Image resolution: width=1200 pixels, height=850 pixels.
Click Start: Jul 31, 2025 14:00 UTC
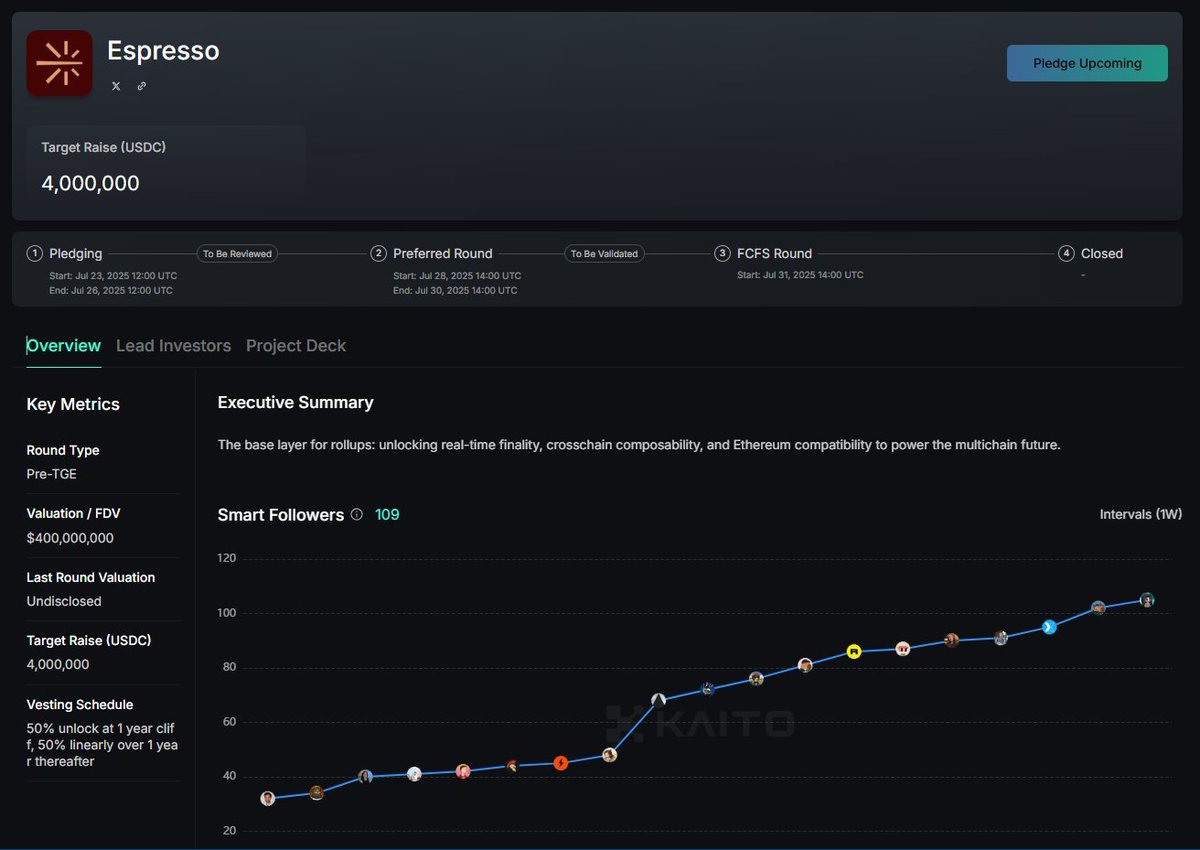(x=800, y=275)
